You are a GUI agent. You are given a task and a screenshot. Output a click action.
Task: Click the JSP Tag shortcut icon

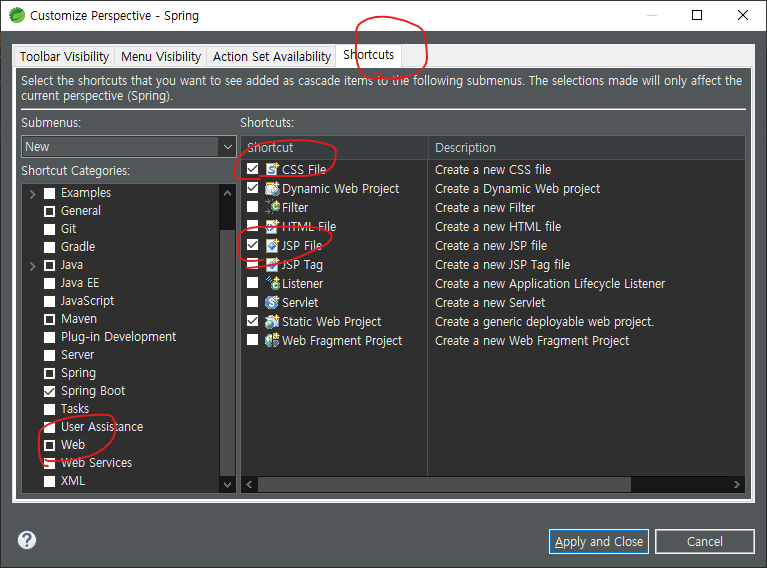pos(272,265)
